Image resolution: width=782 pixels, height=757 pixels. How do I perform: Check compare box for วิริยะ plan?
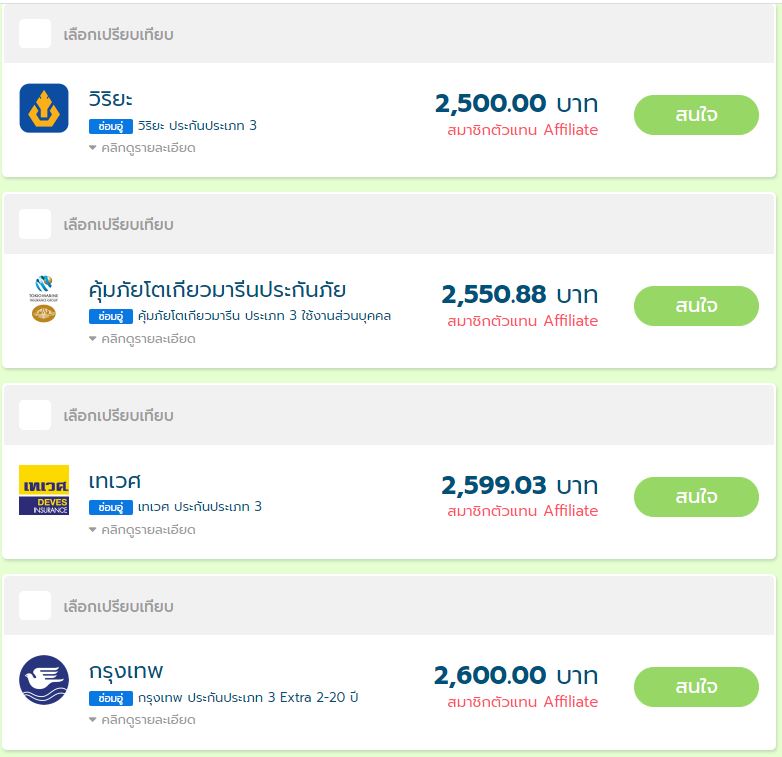[x=35, y=33]
